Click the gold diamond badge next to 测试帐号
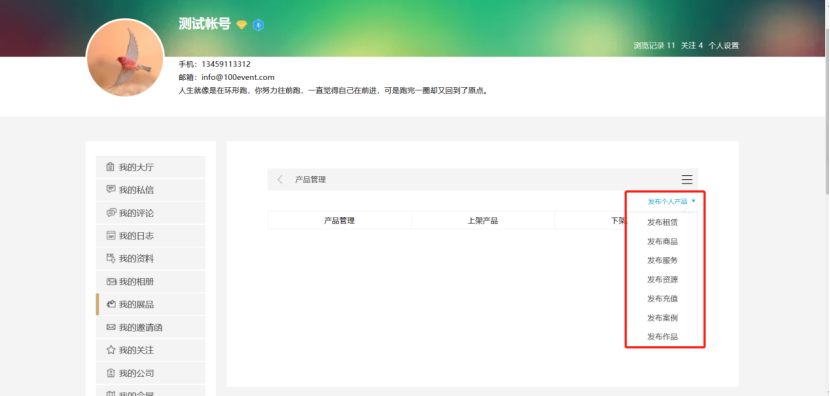The width and height of the screenshot is (830, 396). click(x=242, y=25)
